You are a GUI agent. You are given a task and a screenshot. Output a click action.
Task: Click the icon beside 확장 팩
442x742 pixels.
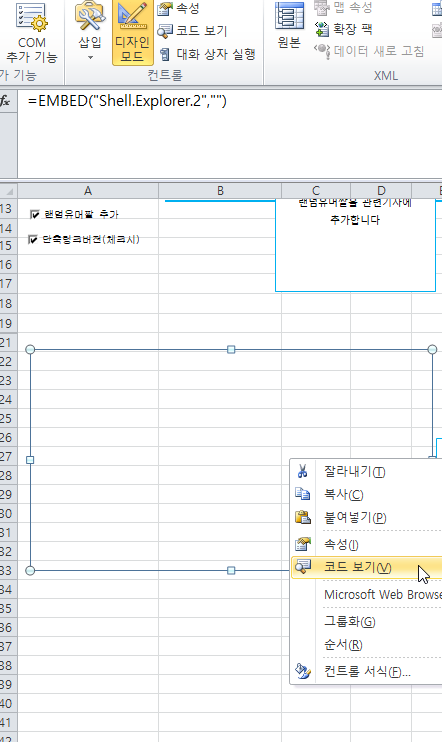pyautogui.click(x=322, y=29)
